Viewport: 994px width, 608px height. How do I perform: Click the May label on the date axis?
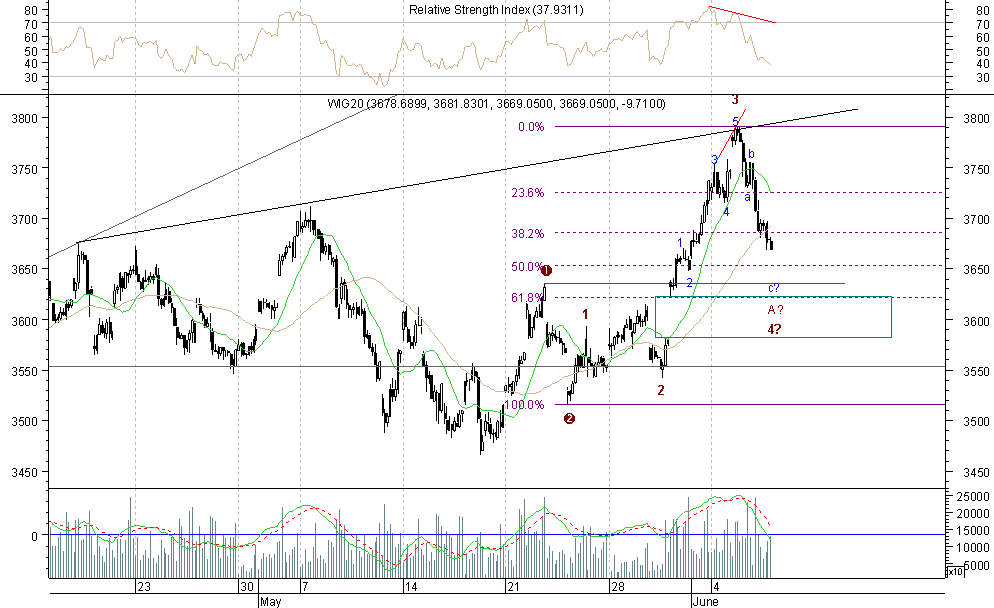[270, 603]
